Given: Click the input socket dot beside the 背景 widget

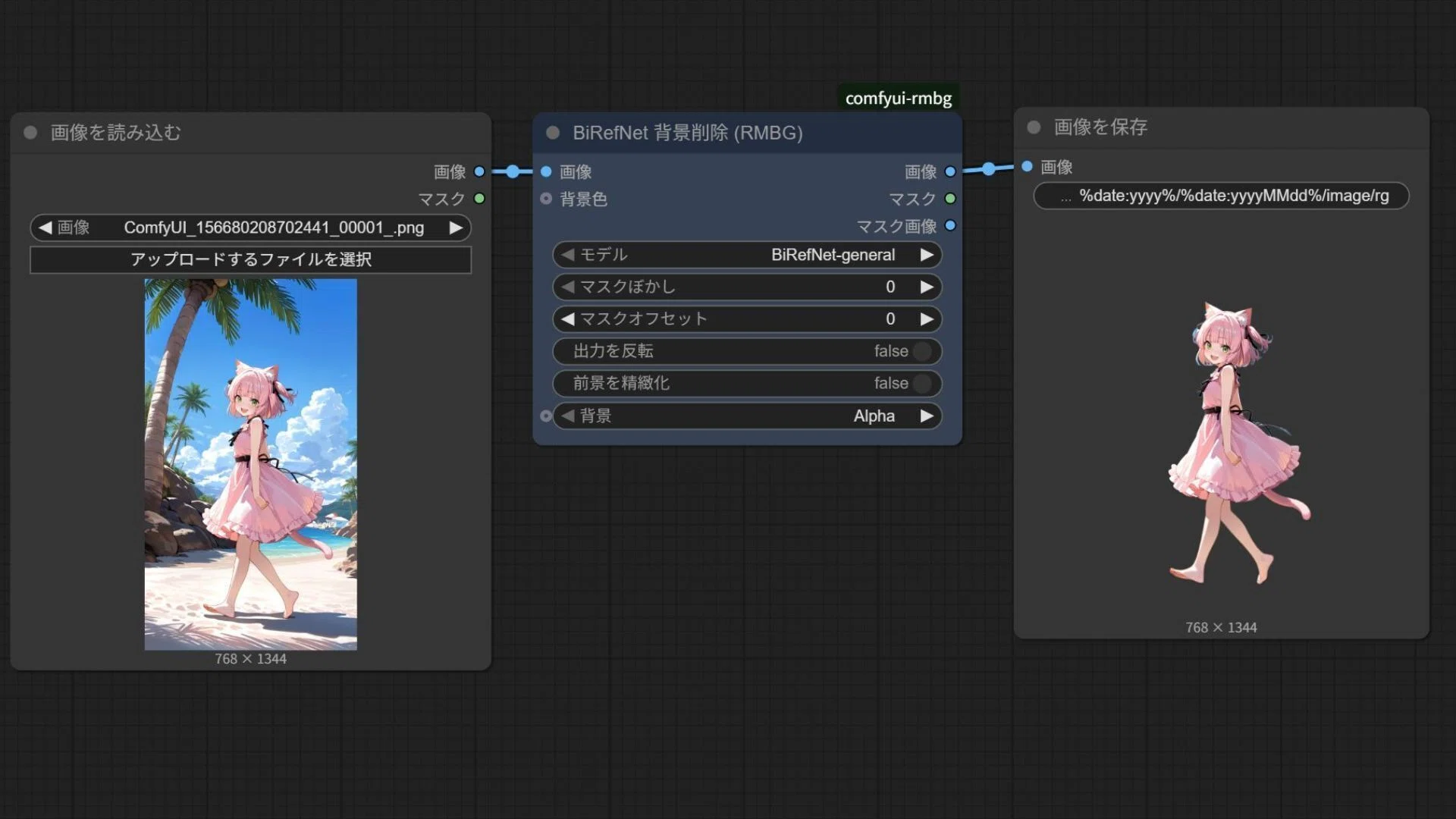Looking at the screenshot, I should click(546, 416).
